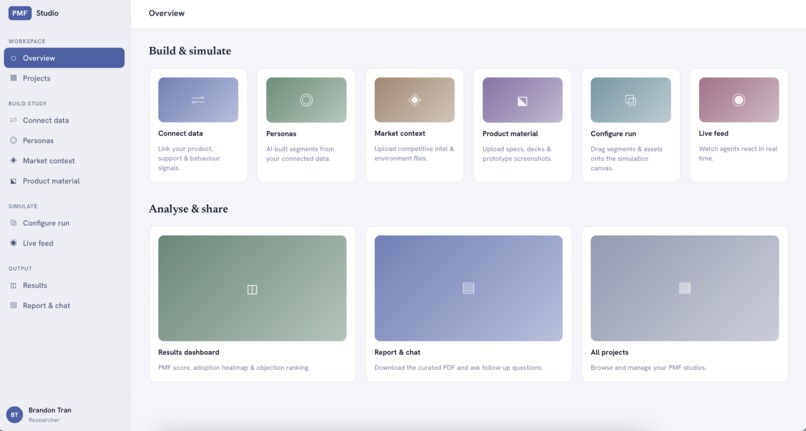
Task: Click the Projects square icon in sidebar
Action: click(13, 78)
